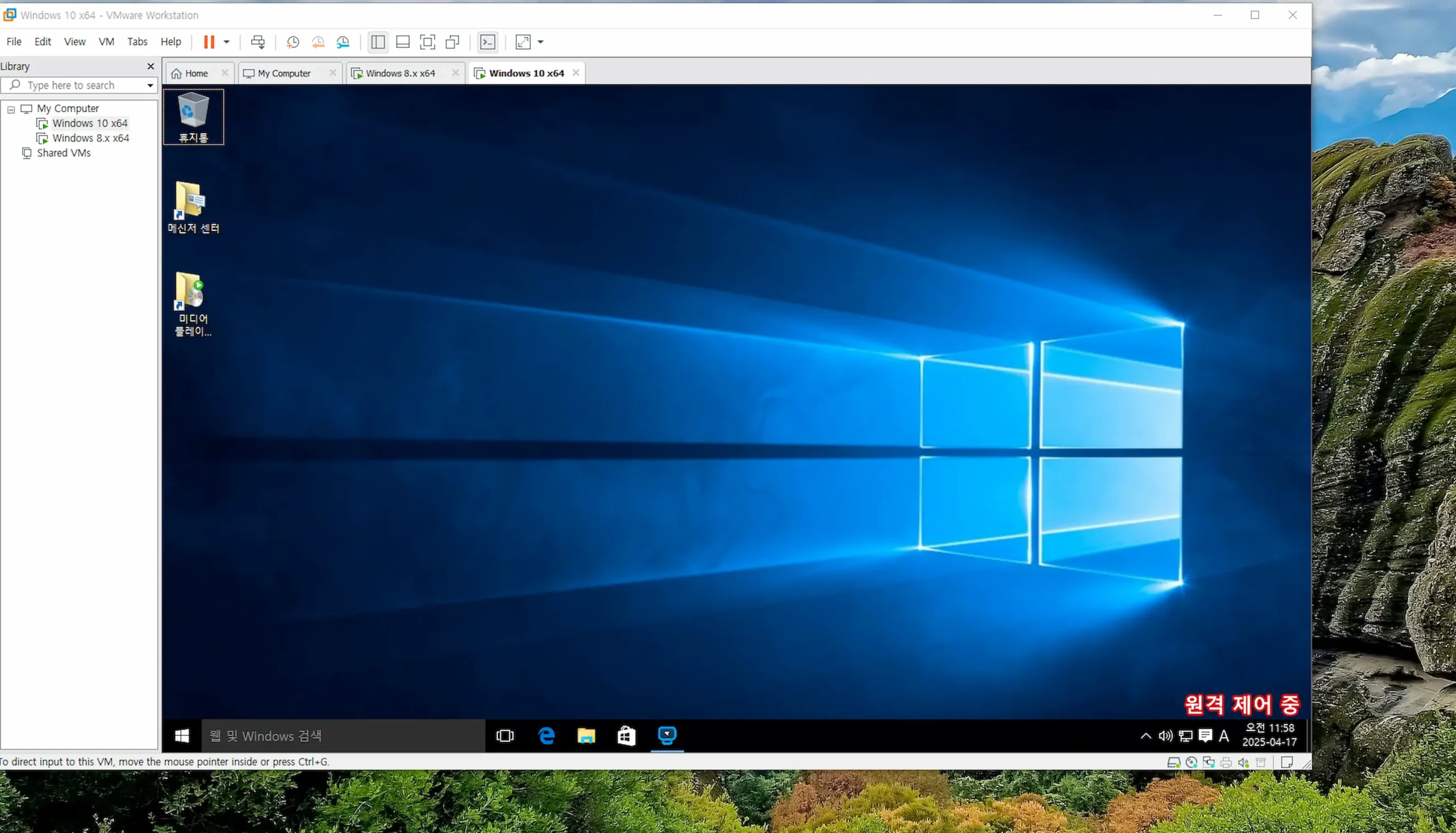Viewport: 1456px width, 833px height.
Task: Toggle the thumbnail bar view icon
Action: click(x=403, y=42)
